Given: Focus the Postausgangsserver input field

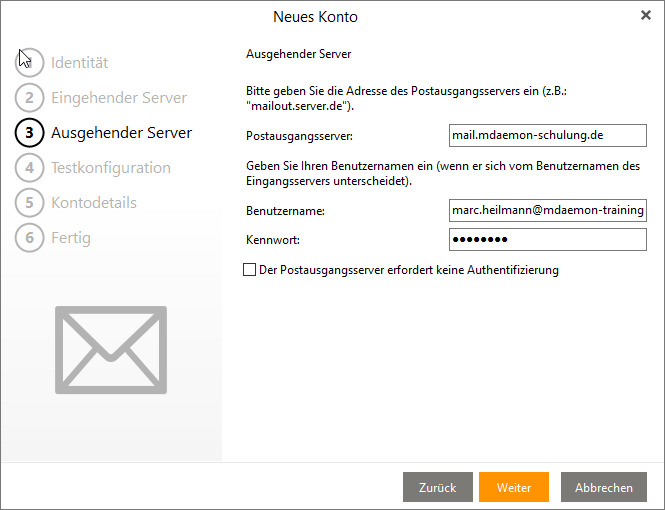Looking at the screenshot, I should coord(548,135).
